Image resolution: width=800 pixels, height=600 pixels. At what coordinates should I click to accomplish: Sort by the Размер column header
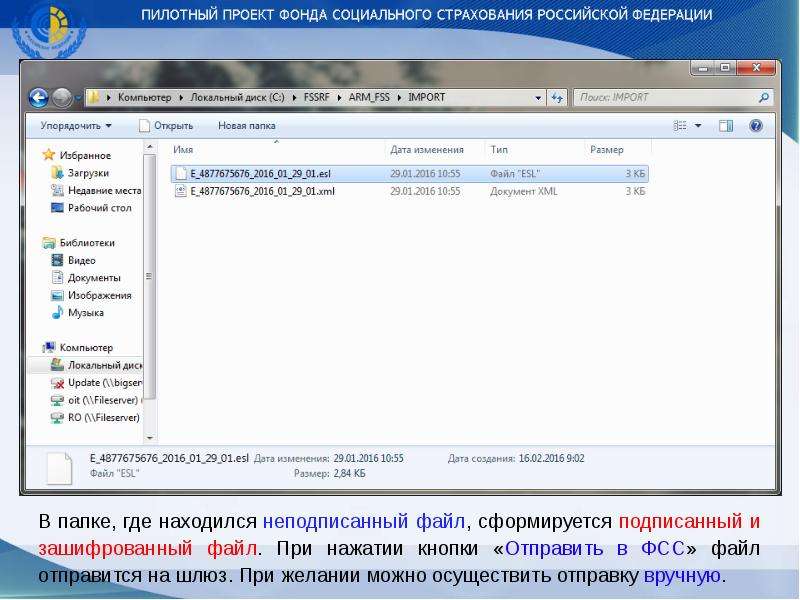pyautogui.click(x=607, y=149)
